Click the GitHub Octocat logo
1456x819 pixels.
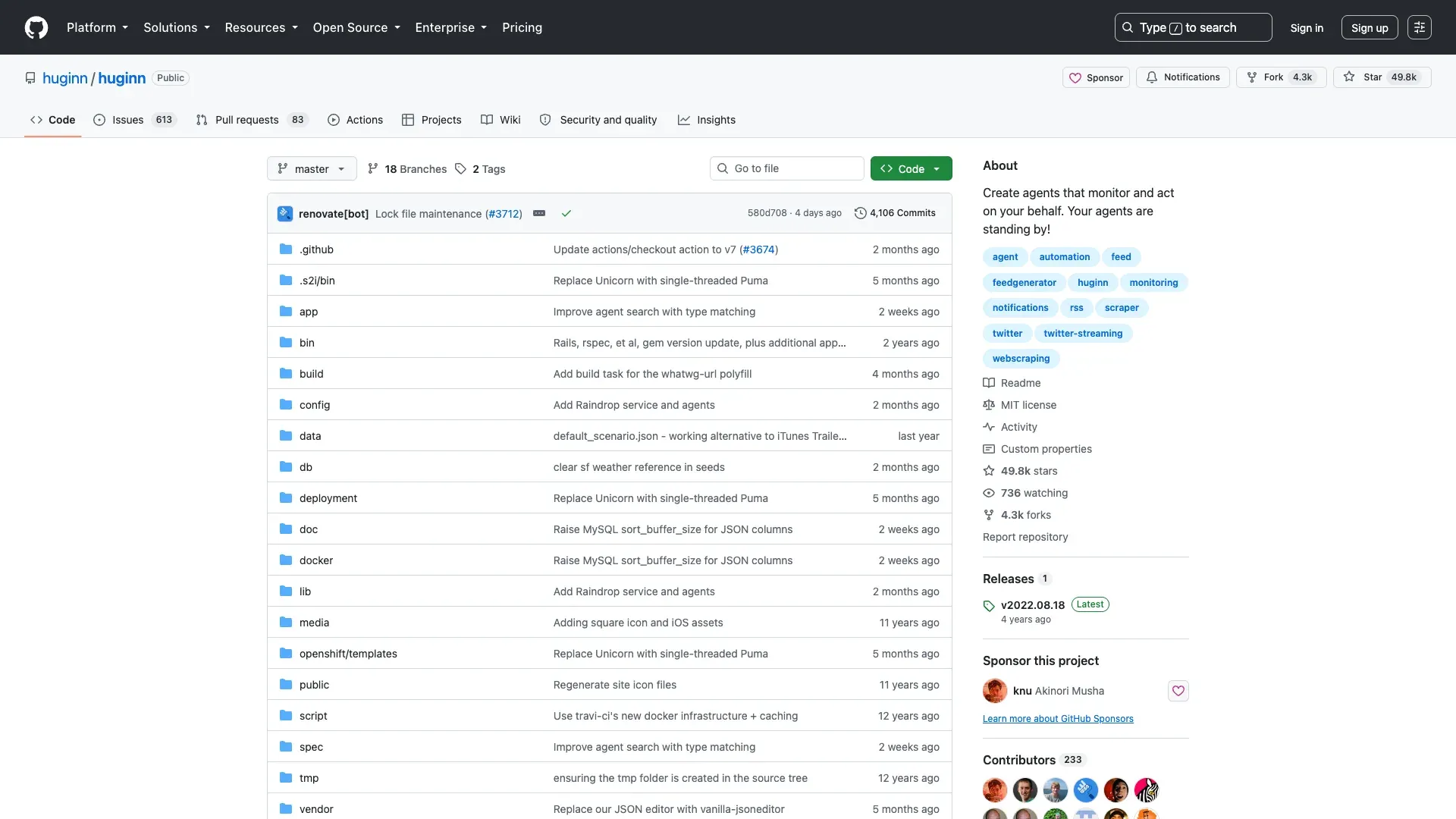click(36, 27)
